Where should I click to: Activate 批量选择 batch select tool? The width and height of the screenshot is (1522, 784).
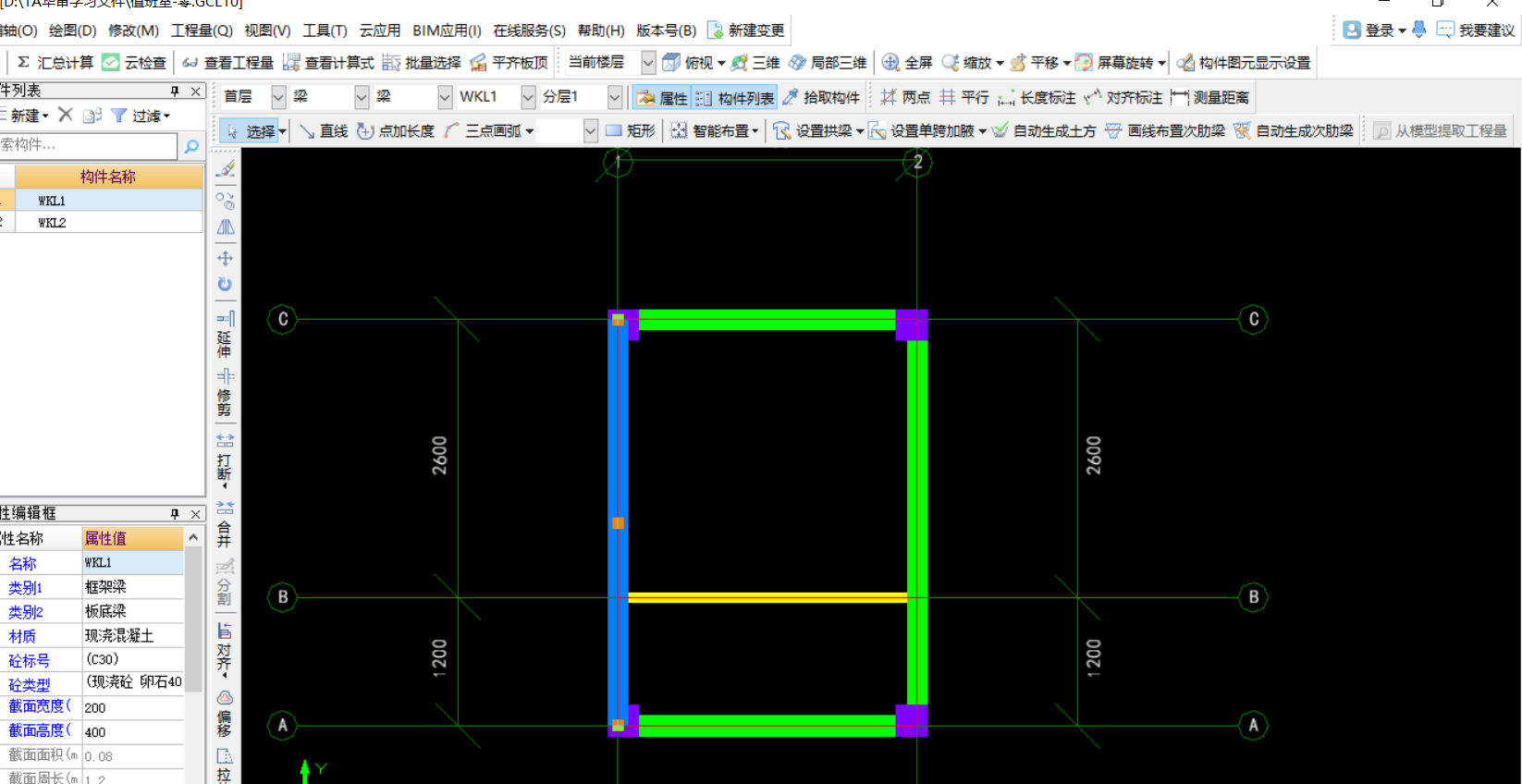click(422, 62)
